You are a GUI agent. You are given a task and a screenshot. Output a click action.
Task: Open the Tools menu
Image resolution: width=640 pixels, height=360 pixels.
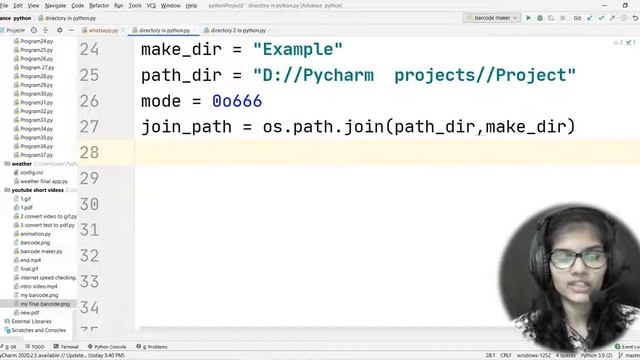tap(135, 6)
